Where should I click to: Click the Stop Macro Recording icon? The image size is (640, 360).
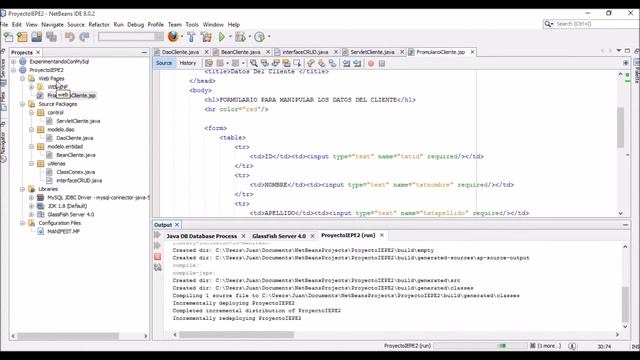point(382,63)
